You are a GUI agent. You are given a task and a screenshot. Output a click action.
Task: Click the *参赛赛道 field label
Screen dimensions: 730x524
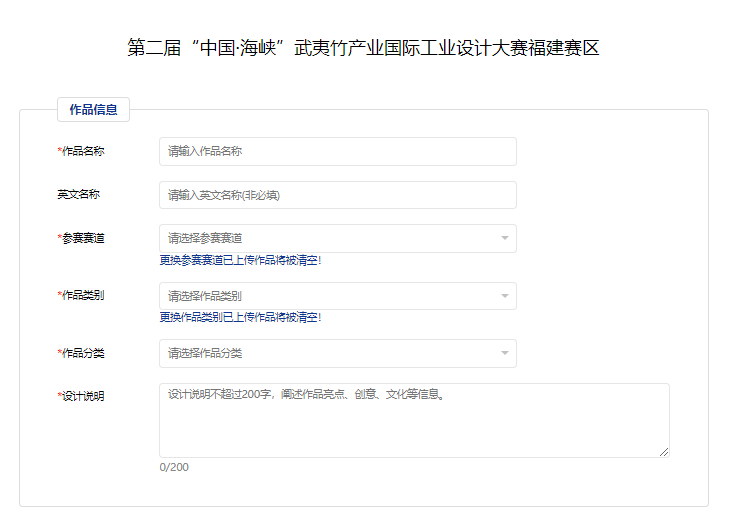coord(81,238)
